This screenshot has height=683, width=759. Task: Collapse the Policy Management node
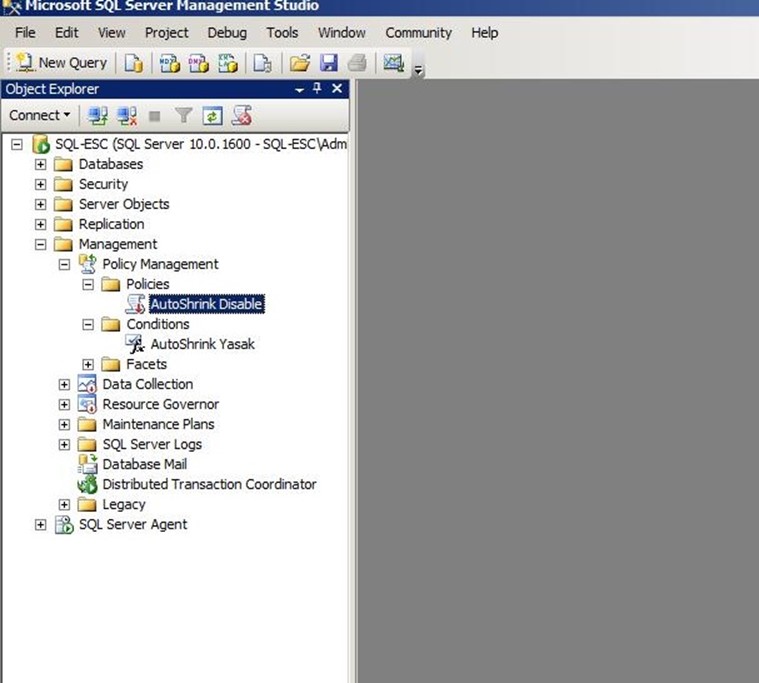(64, 264)
